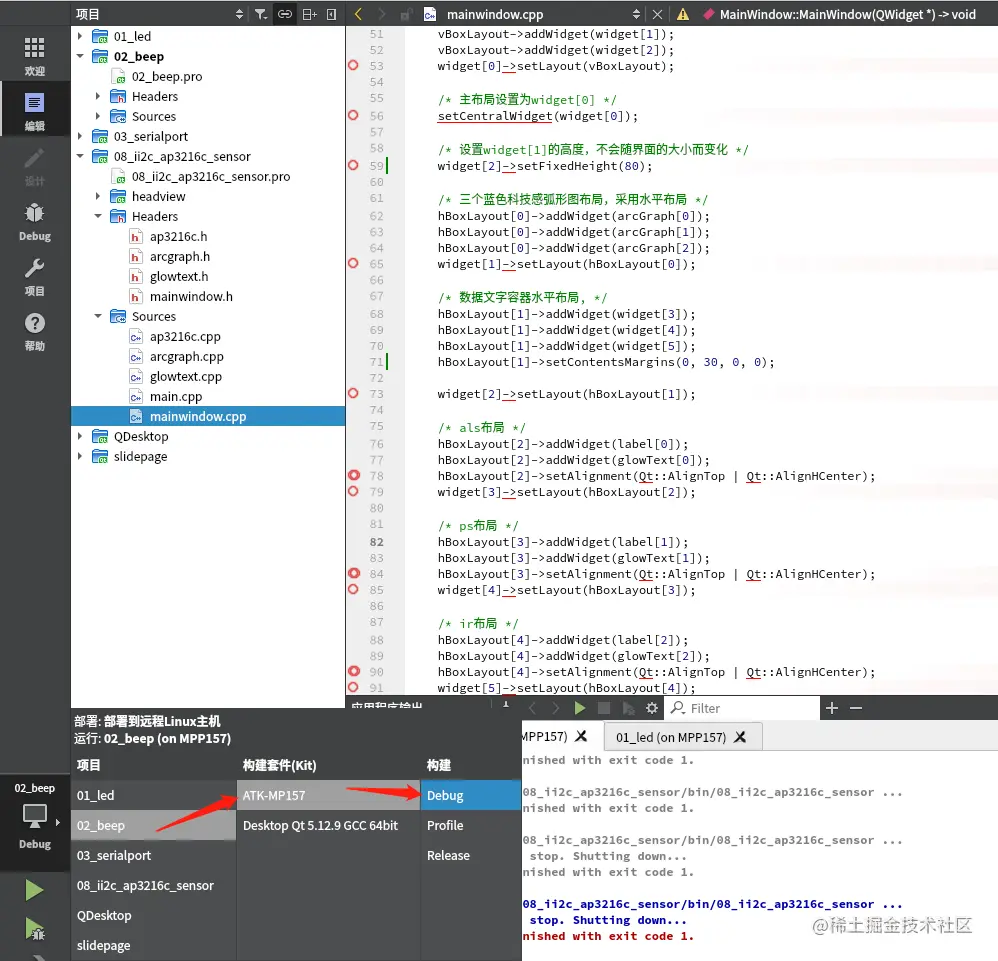Click the filter tree funnel icon
Viewport: 998px width, 961px height.
click(x=261, y=14)
